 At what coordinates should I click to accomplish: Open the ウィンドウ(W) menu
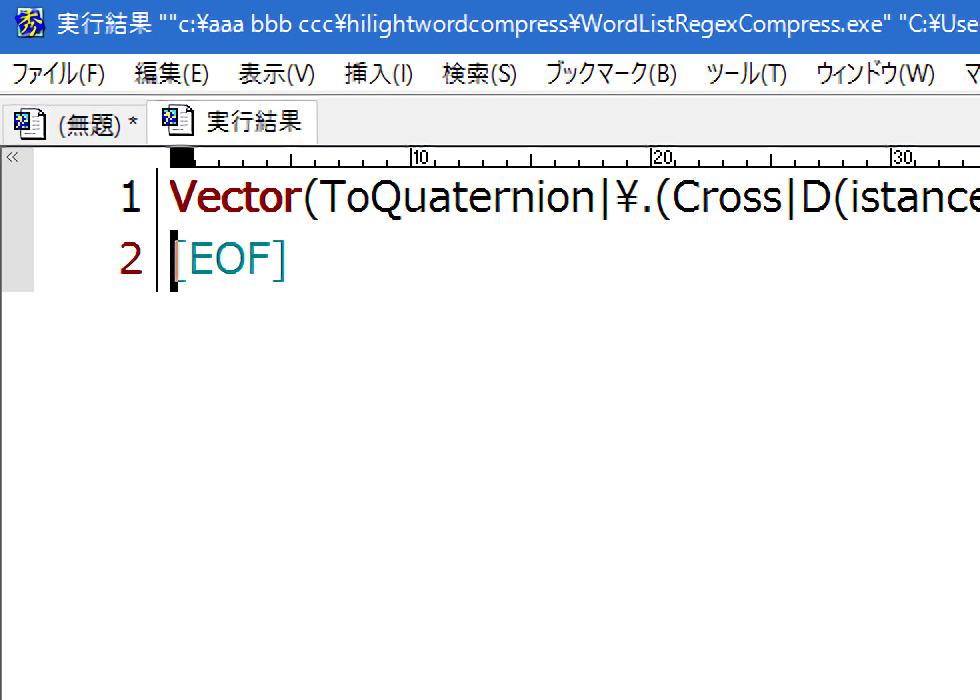(874, 74)
